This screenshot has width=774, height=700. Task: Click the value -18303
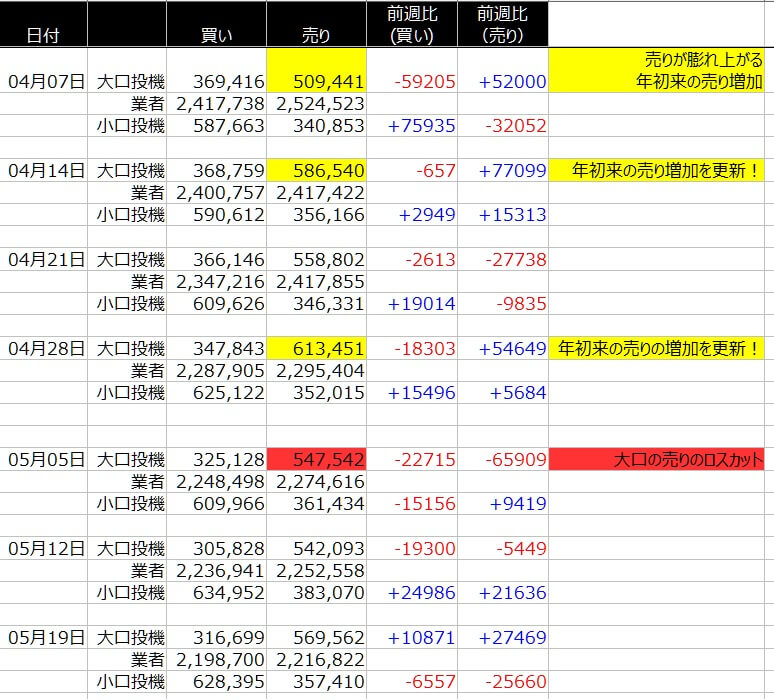click(x=425, y=349)
